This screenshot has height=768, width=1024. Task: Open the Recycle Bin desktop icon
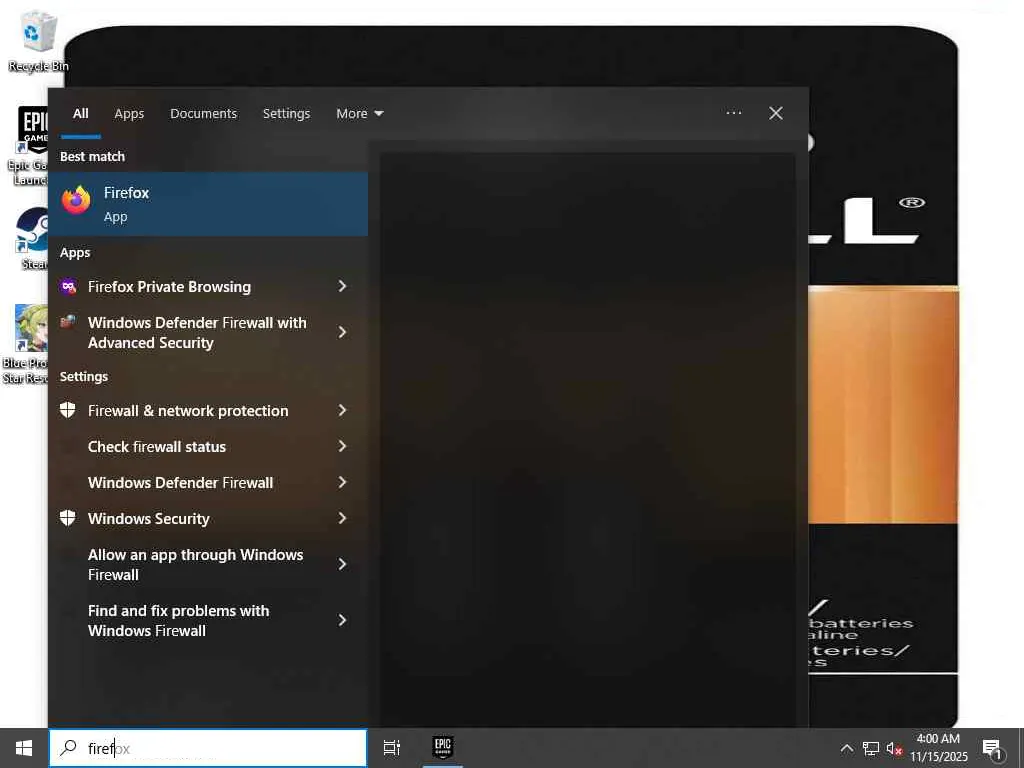click(x=38, y=40)
